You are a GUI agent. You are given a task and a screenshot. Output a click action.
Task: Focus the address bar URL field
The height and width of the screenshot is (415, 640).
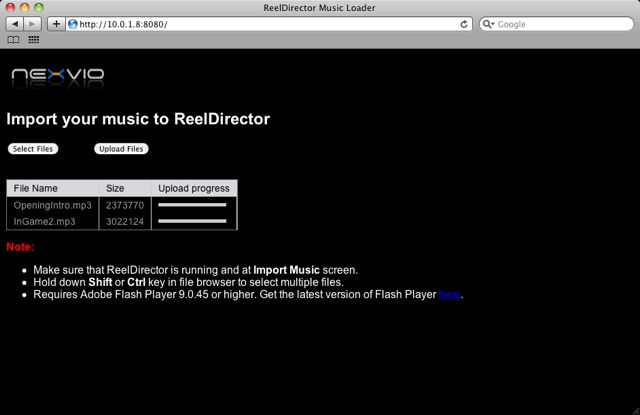tap(268, 24)
